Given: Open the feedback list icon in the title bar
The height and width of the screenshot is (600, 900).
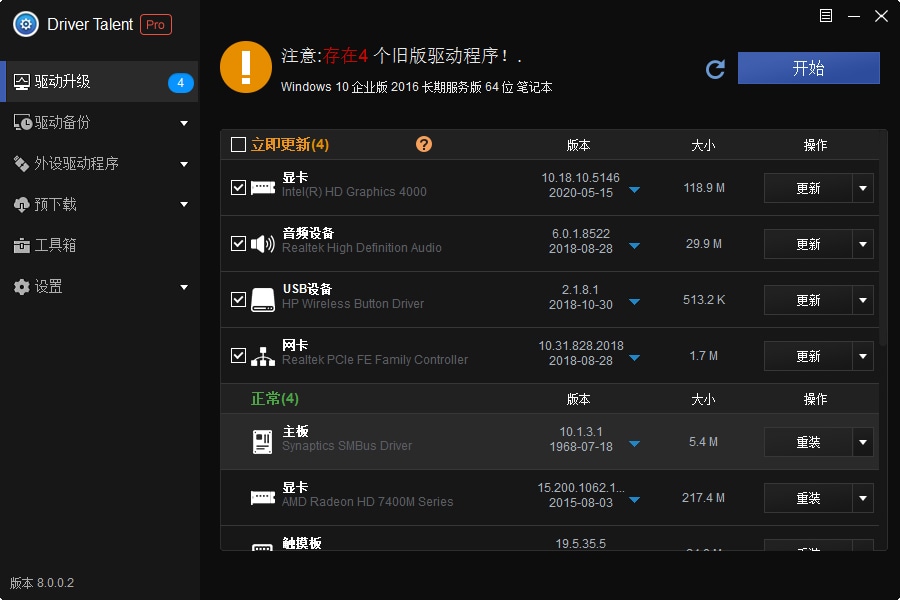Looking at the screenshot, I should point(825,16).
